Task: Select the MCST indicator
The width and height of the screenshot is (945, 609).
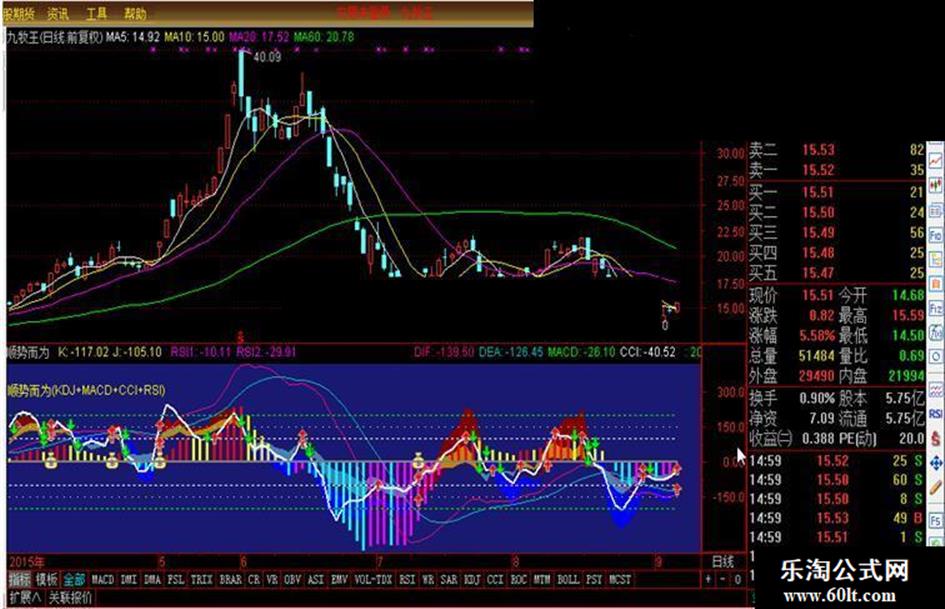Action: [620, 579]
